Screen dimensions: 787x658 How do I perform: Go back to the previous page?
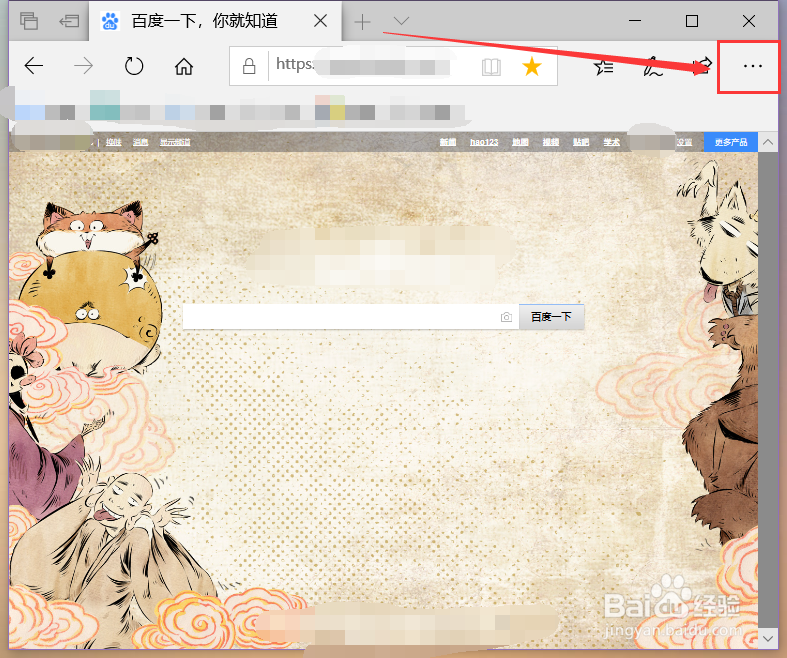(34, 66)
